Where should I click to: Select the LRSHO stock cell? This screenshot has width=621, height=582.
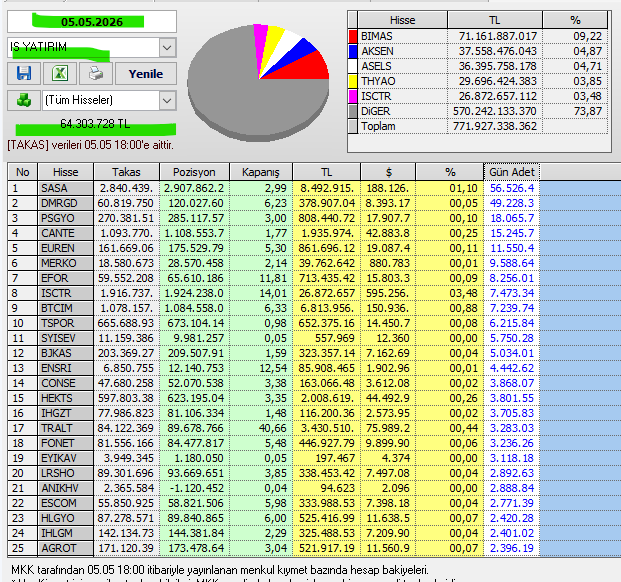click(x=66, y=473)
